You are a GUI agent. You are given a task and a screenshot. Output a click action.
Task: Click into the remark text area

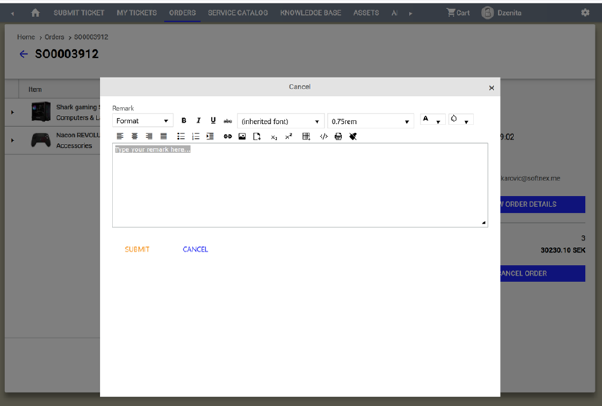300,185
